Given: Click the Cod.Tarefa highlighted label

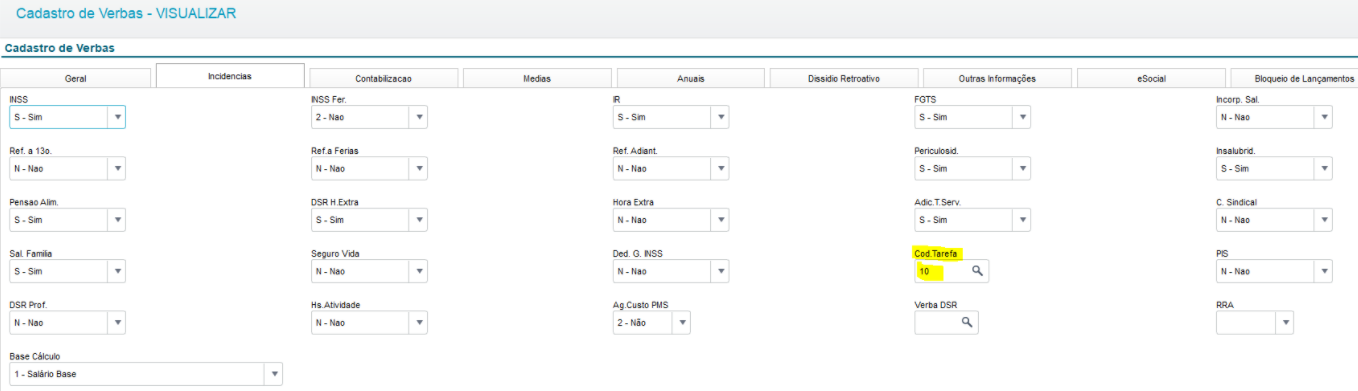Looking at the screenshot, I should pos(937,254).
